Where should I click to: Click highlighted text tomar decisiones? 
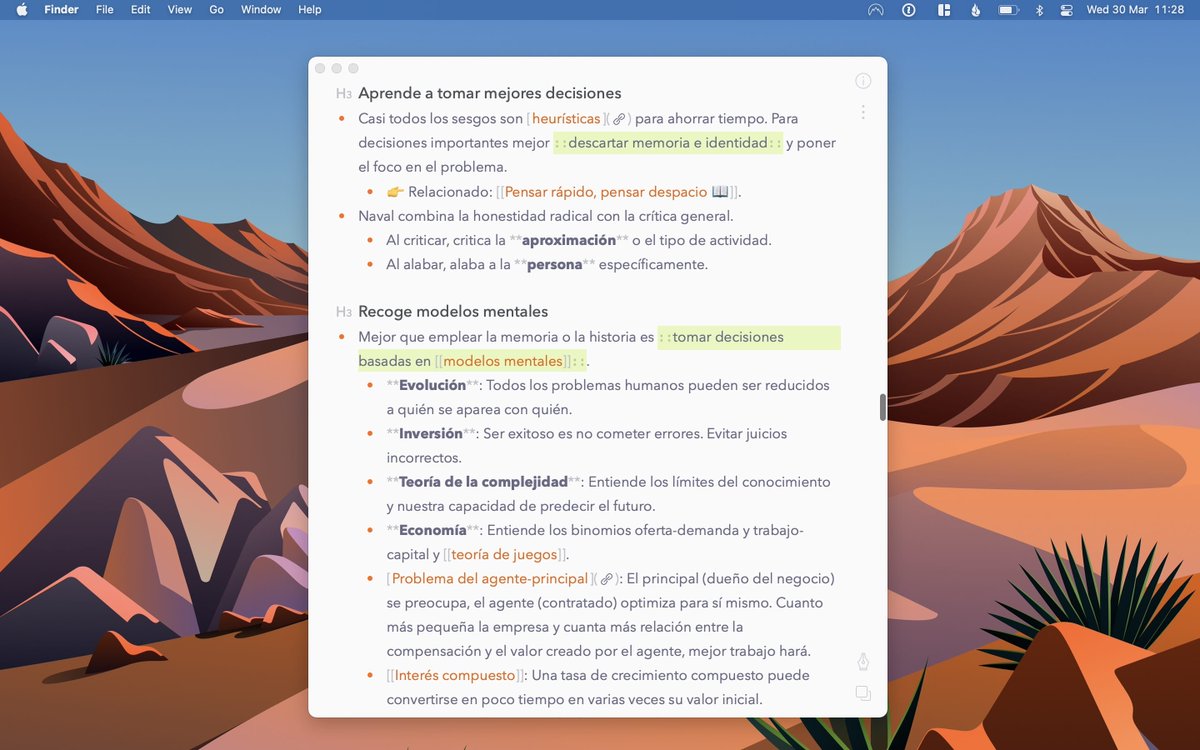728,337
